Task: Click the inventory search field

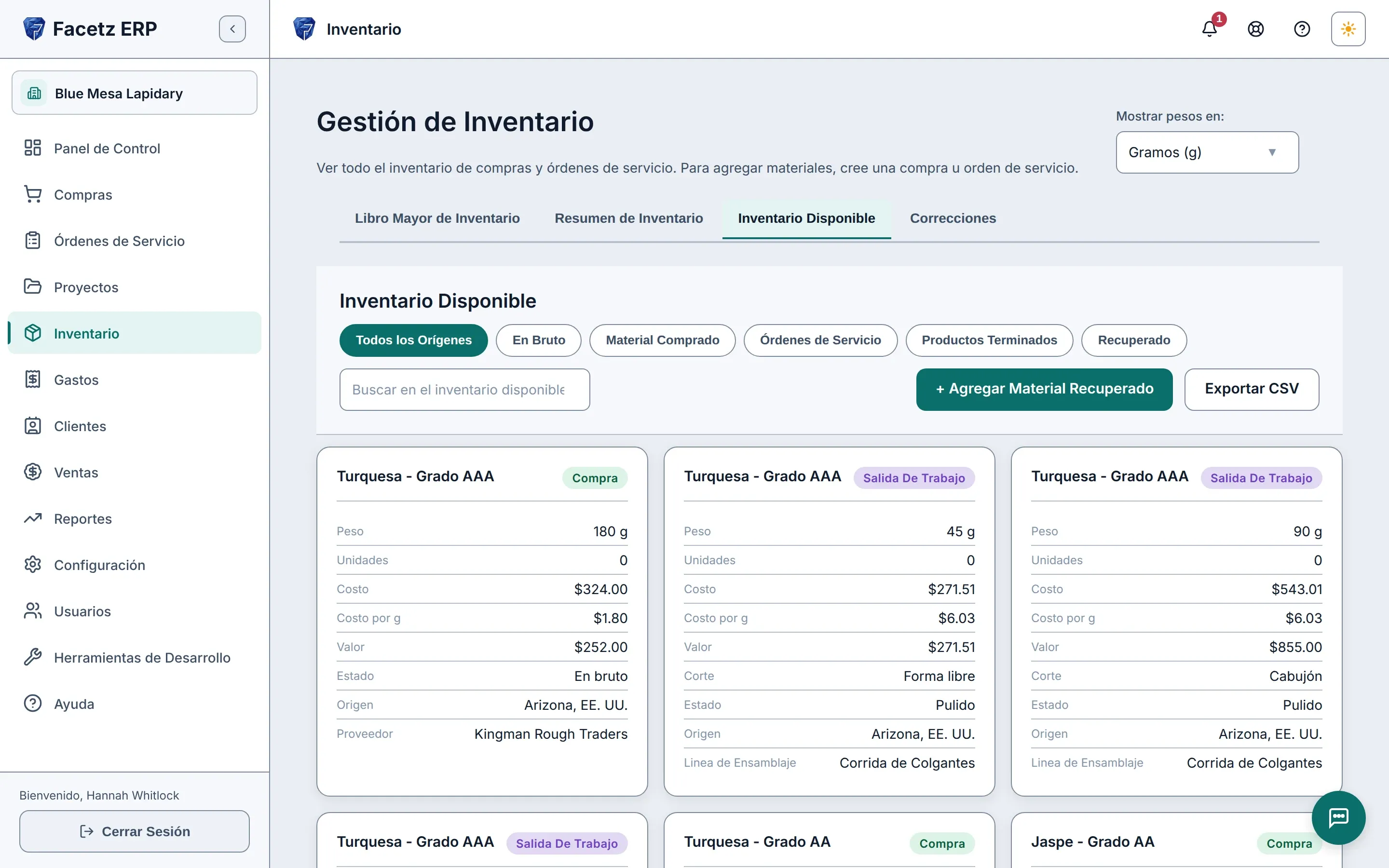Action: 464,389
